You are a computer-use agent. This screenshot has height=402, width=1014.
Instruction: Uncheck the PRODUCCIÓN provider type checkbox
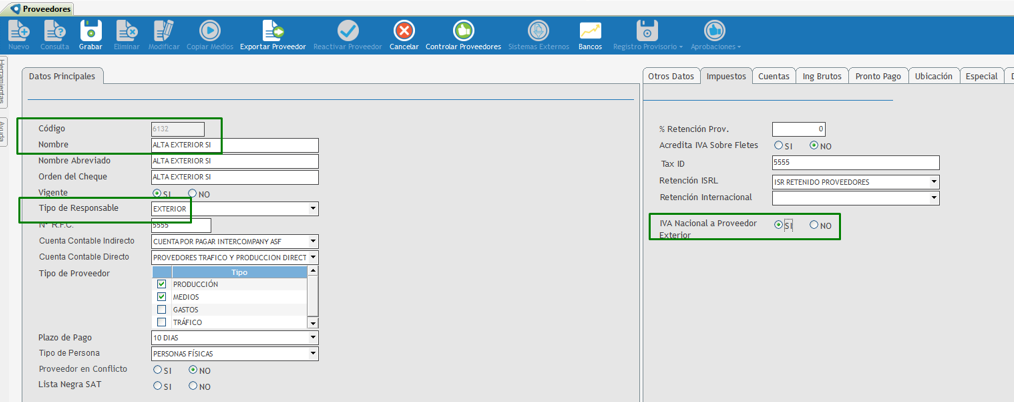[162, 284]
